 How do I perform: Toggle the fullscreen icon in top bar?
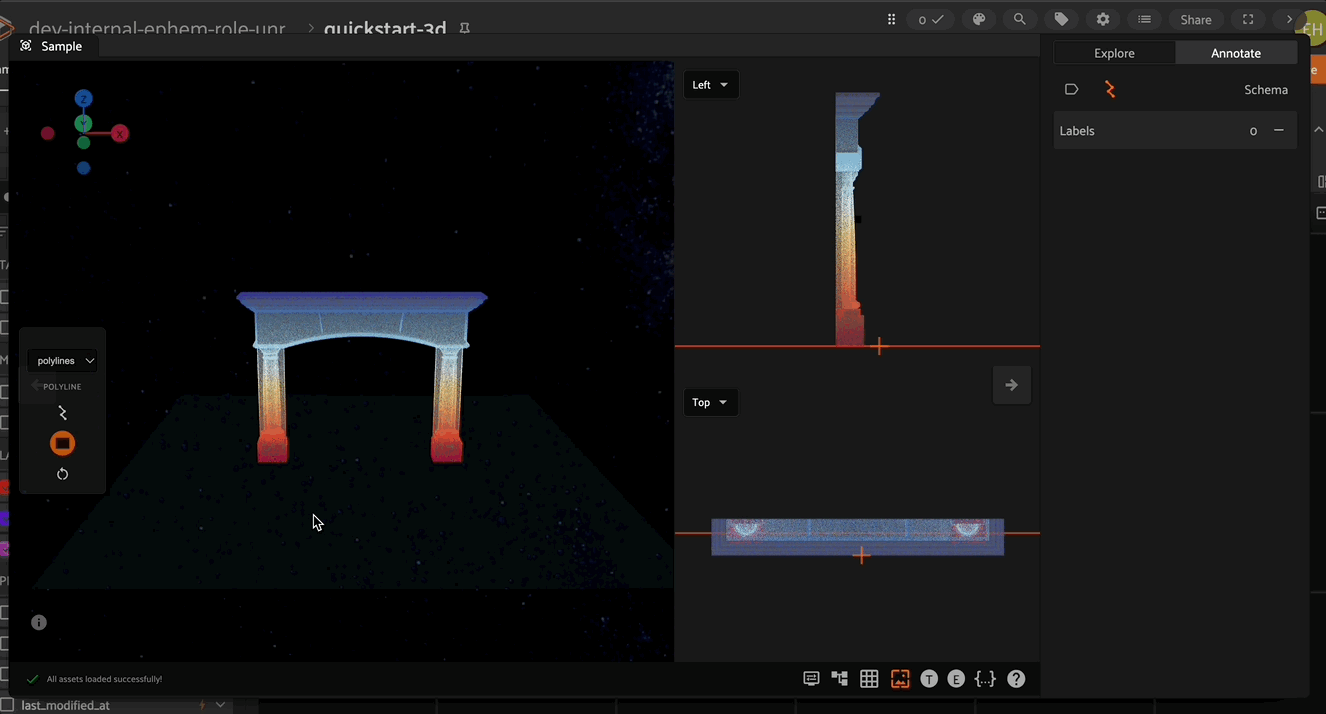coord(1248,19)
